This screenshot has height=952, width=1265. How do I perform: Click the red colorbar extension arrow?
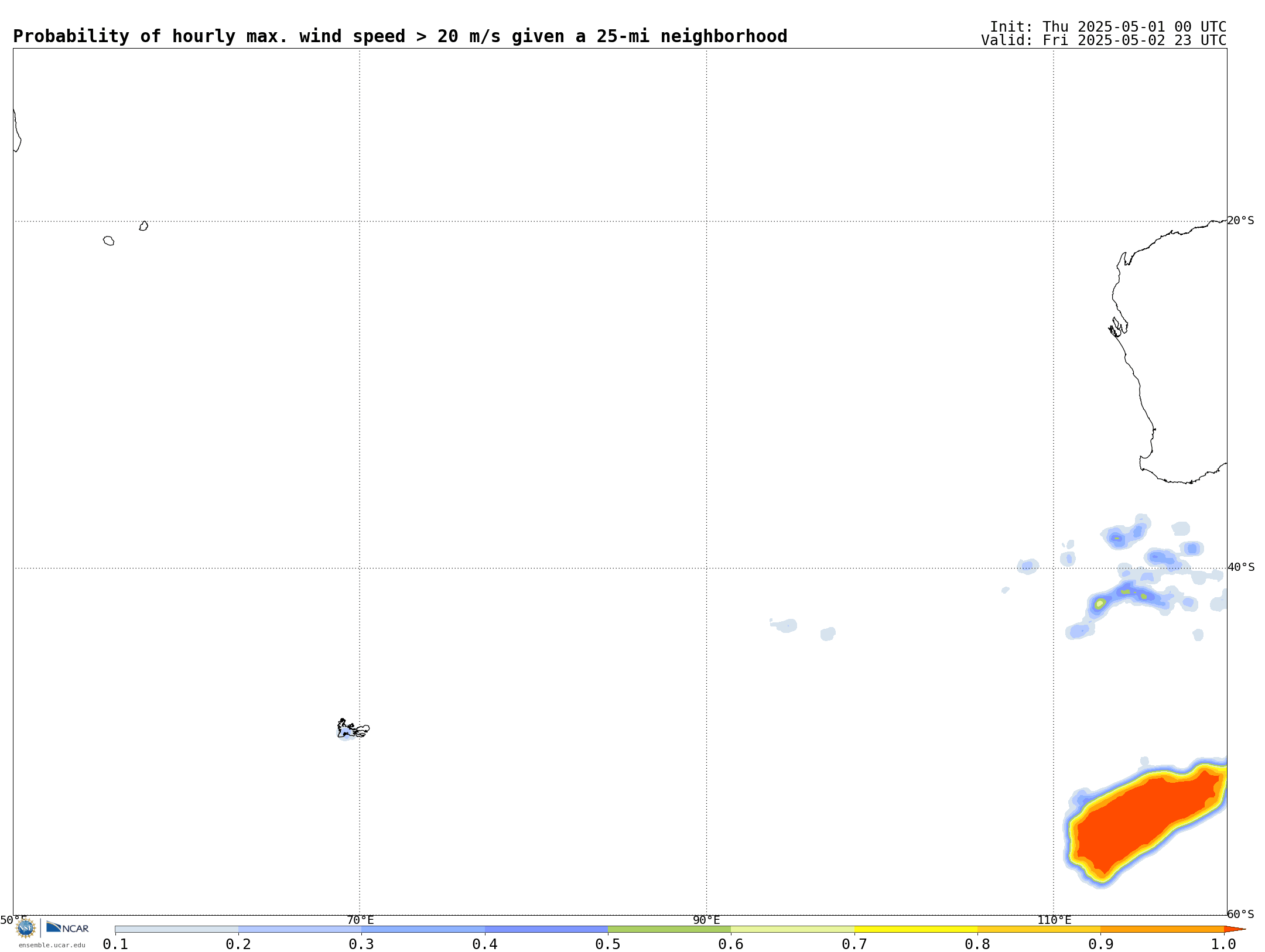1234,929
